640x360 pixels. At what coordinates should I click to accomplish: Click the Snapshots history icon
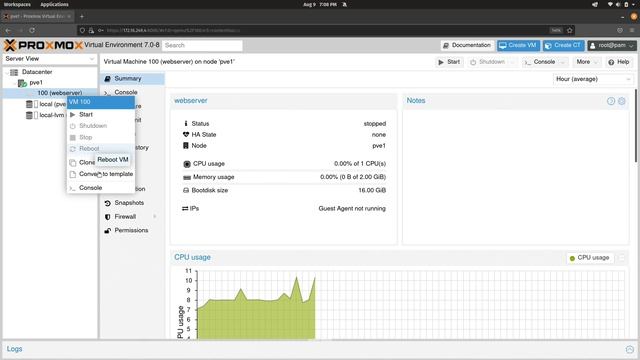(107, 203)
